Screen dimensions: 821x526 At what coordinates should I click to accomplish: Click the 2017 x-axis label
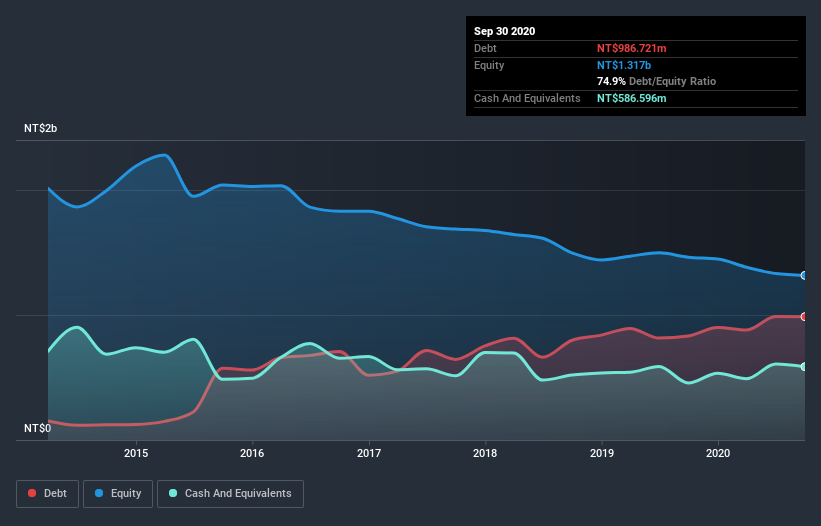pos(369,453)
